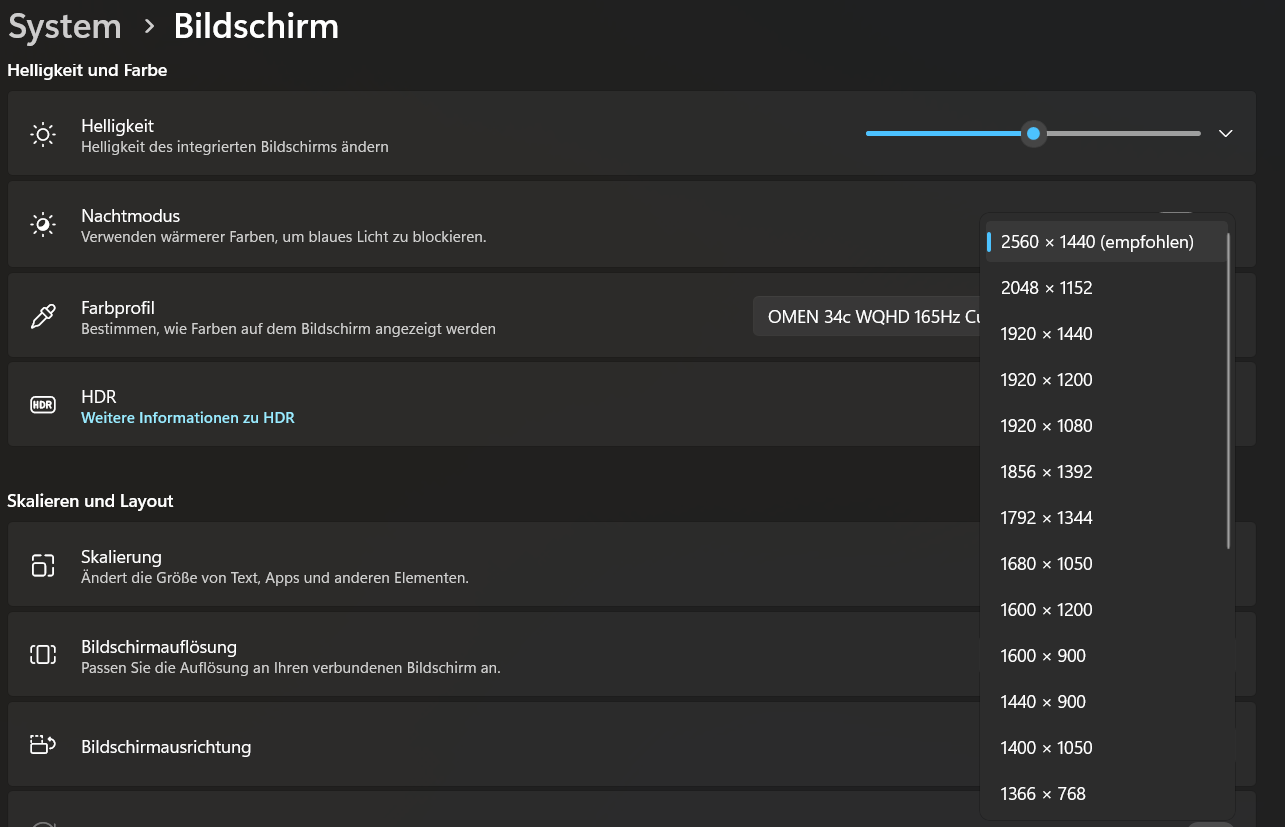
Task: Click the Helligkeit brightness slider handle
Action: pos(1034,134)
